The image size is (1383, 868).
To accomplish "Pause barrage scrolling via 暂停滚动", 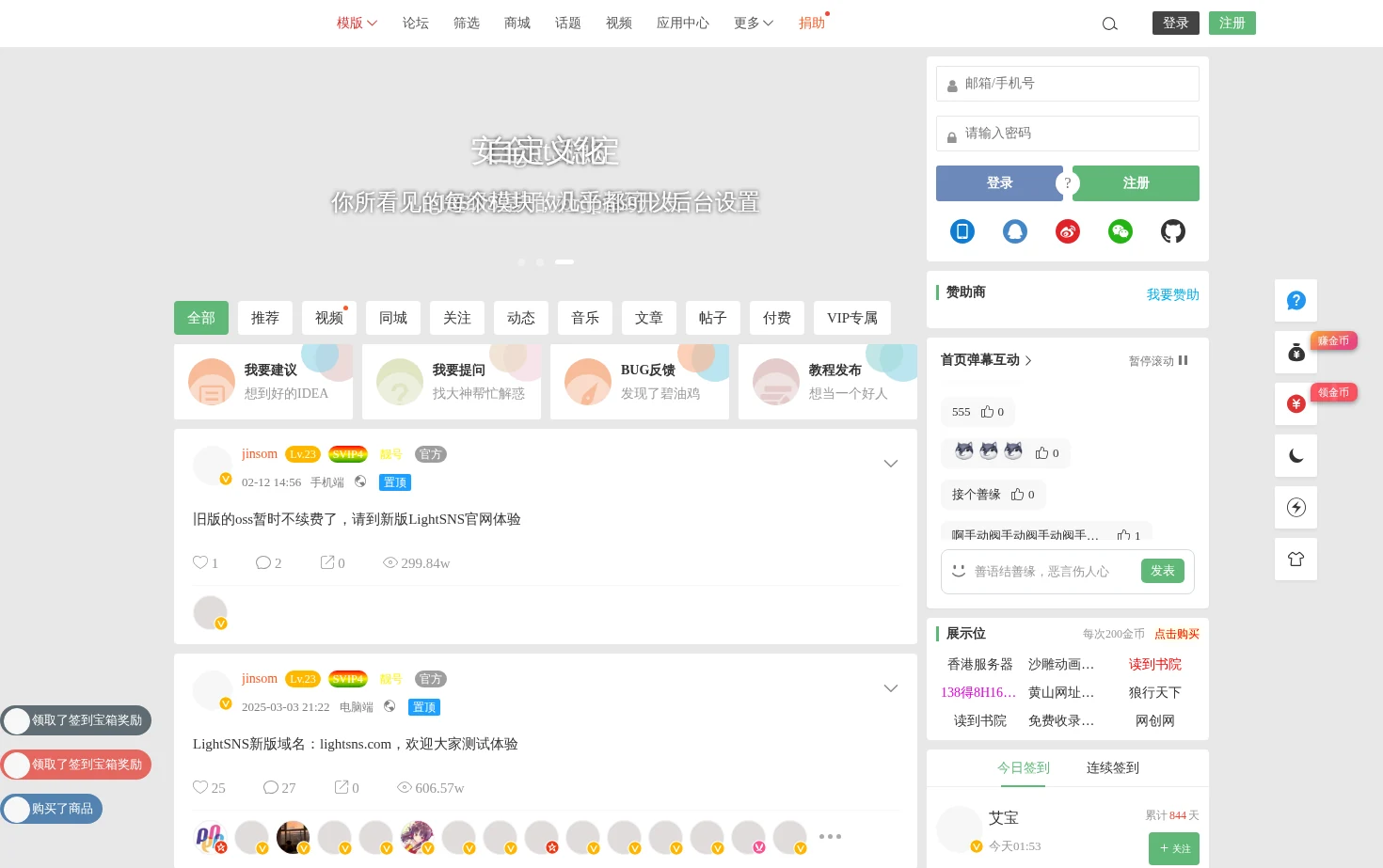I will [1158, 361].
